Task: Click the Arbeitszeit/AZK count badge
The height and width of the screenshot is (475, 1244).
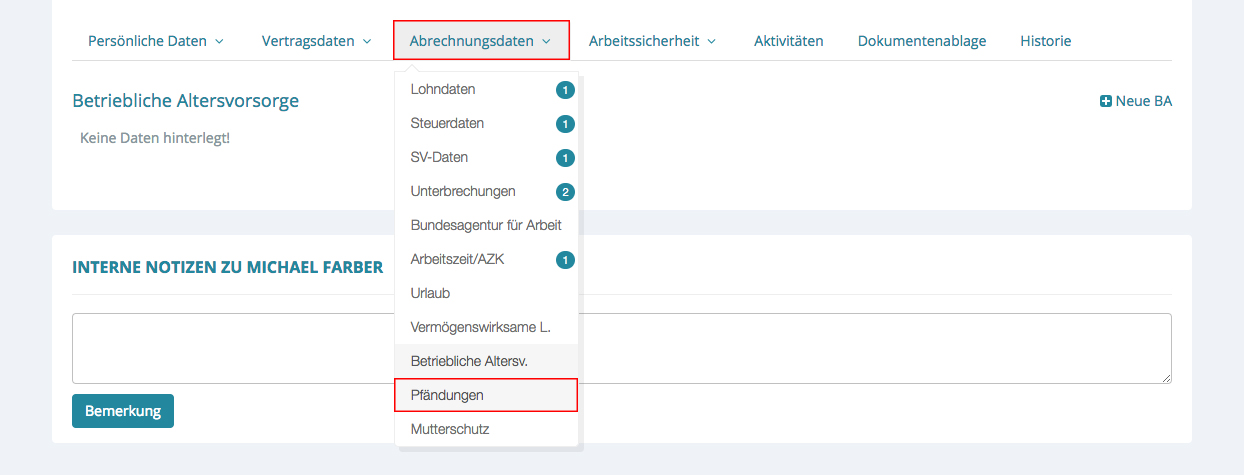Action: click(565, 260)
